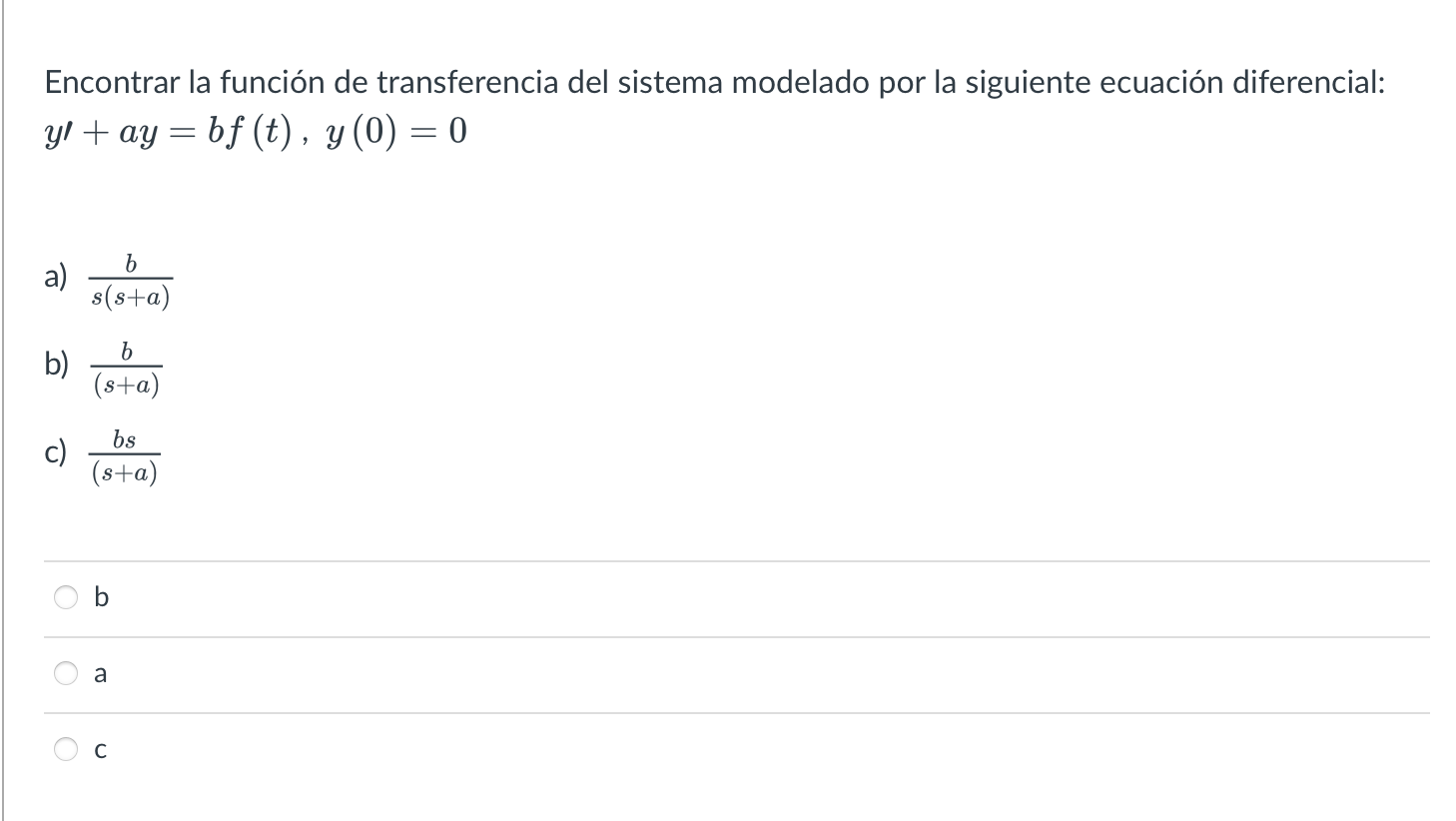Viewport: 1456px width, 821px height.
Task: Click option a) formula b/s(s+a)
Action: click(130, 278)
